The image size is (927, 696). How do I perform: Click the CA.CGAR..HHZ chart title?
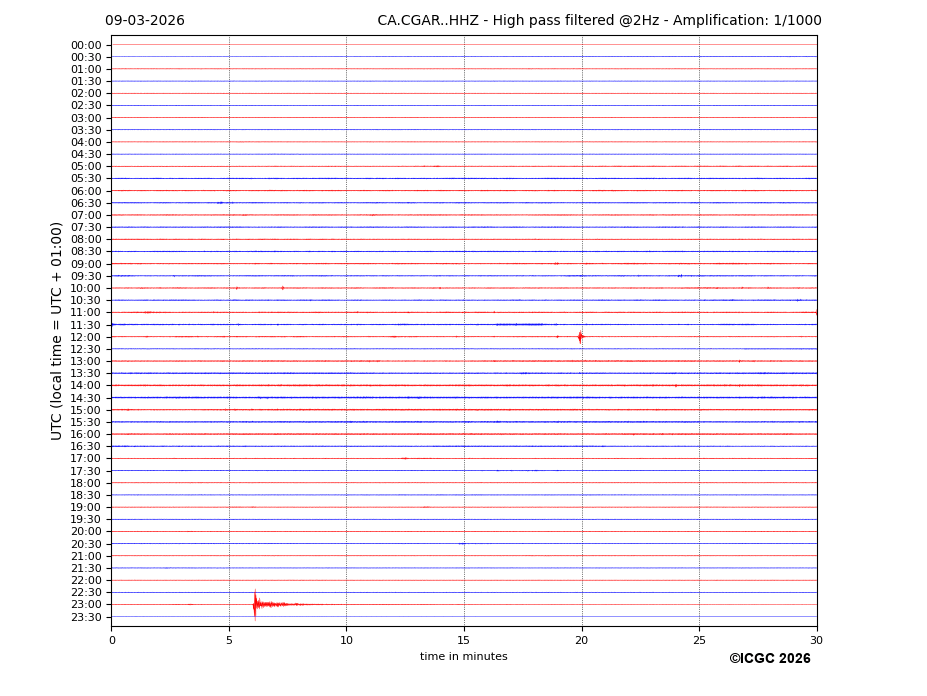pos(599,21)
